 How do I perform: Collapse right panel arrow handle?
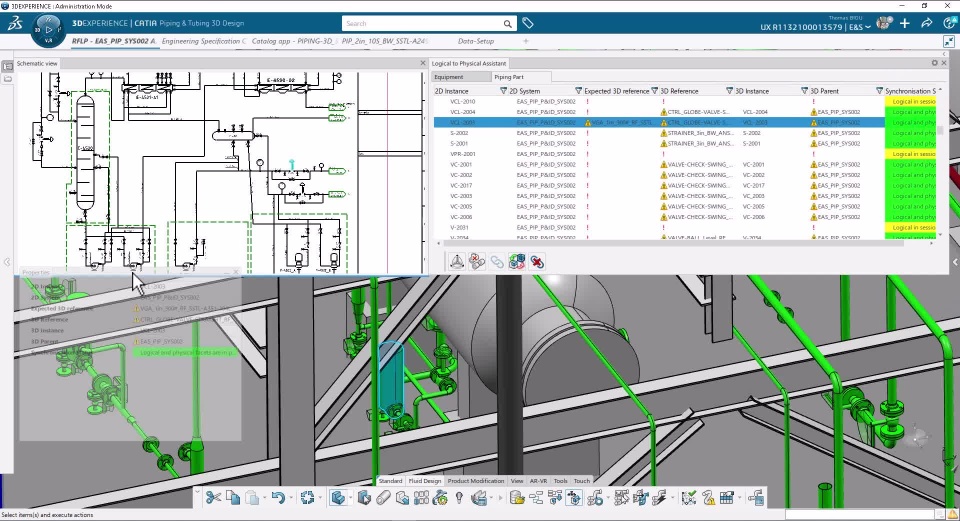coord(955,262)
